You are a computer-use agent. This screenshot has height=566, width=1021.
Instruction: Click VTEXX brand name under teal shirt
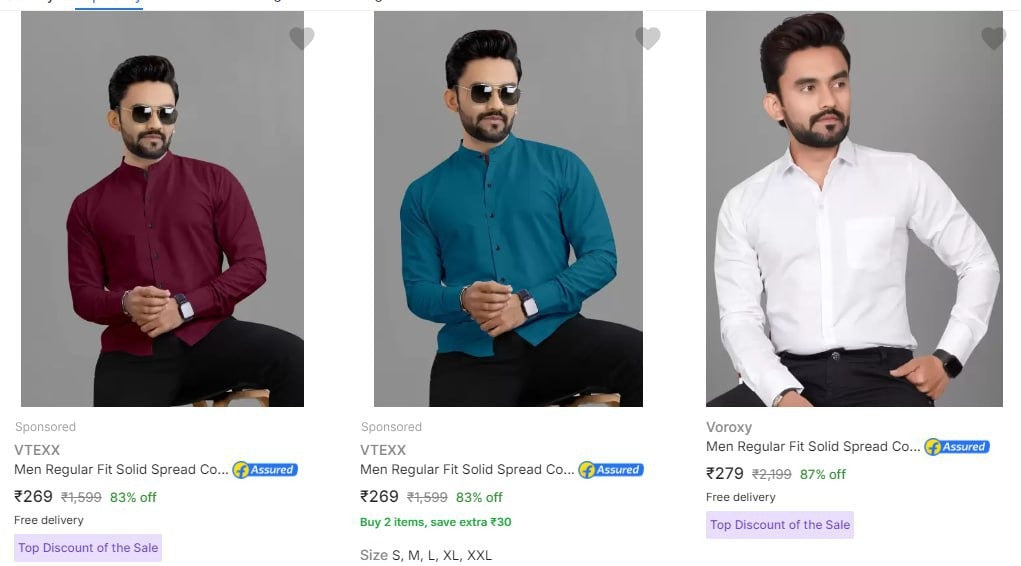[x=383, y=450]
